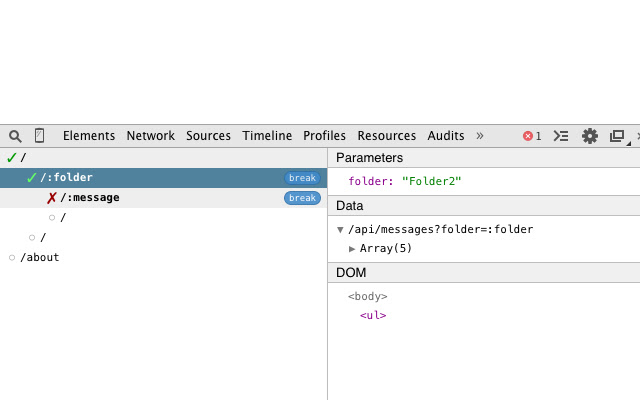
Task: Click the red X on /:message route
Action: point(52,198)
